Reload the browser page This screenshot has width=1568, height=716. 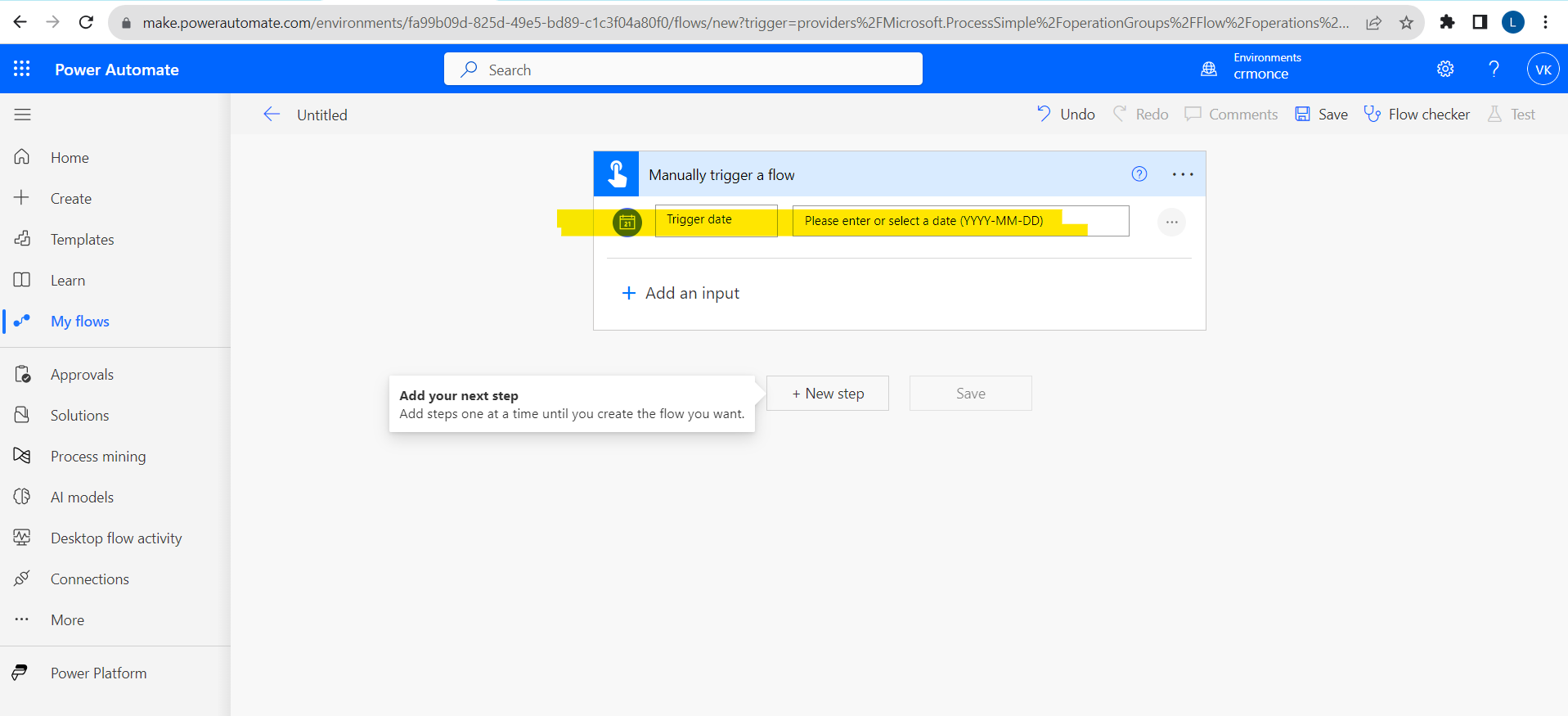point(86,22)
